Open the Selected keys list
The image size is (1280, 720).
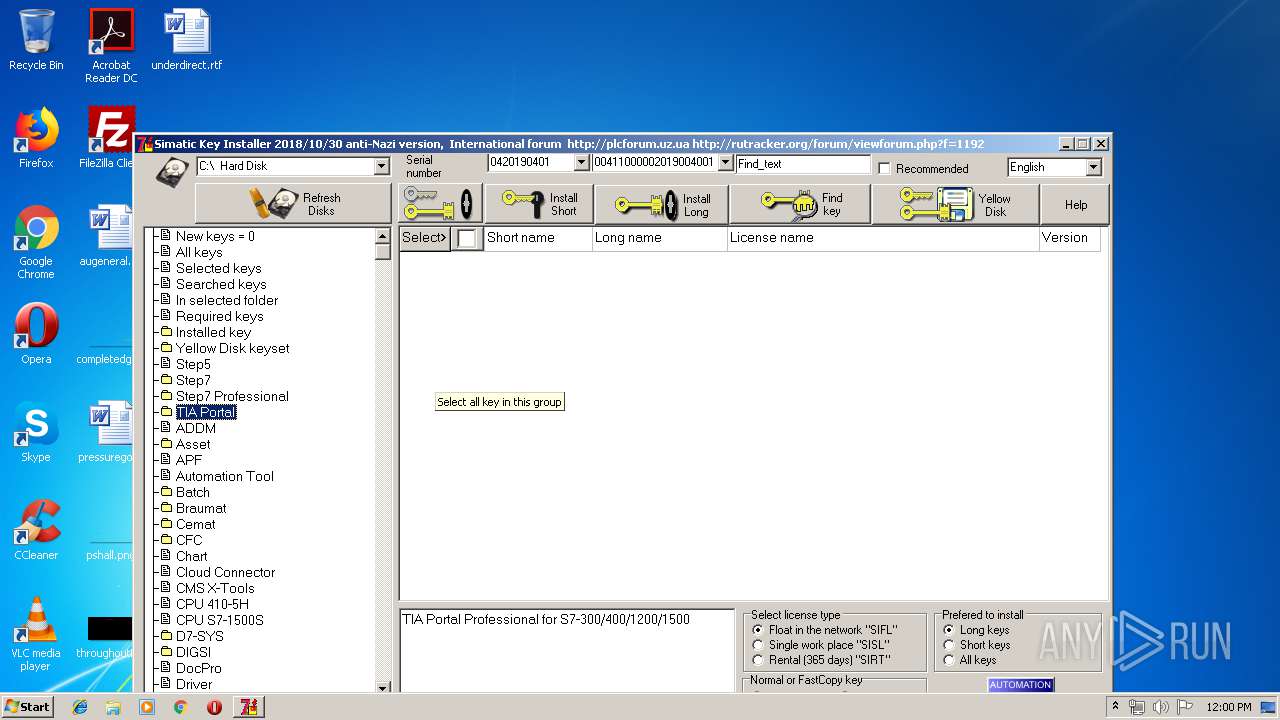click(219, 268)
